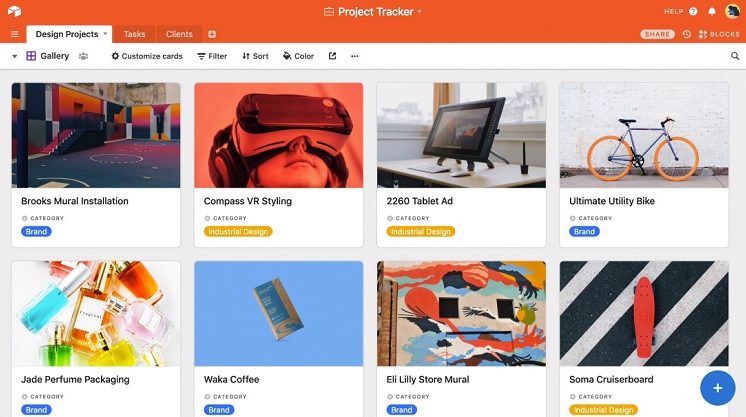View notifications bell
The width and height of the screenshot is (746, 417).
click(x=712, y=11)
